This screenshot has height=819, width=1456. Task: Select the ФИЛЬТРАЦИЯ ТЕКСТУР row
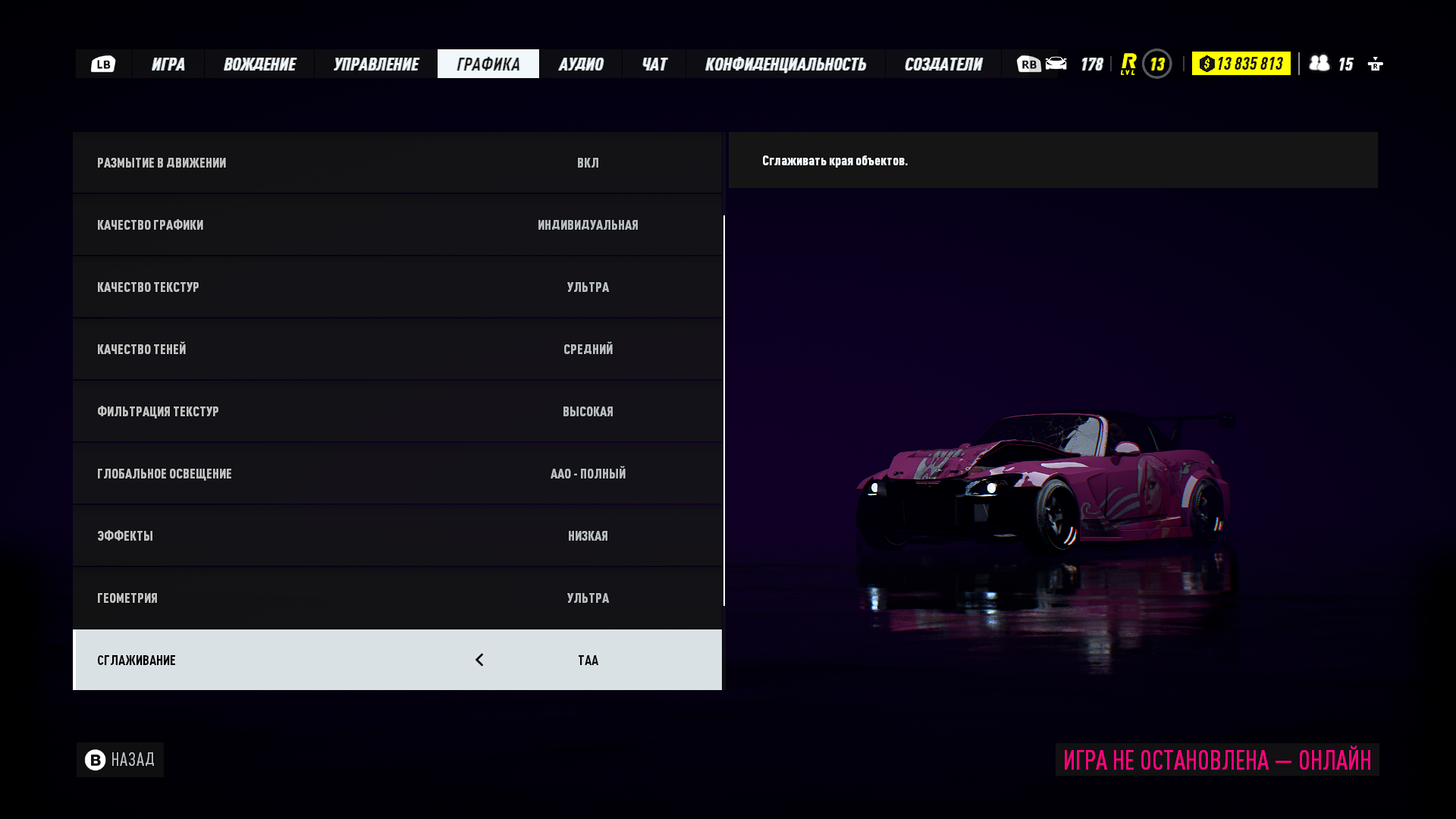[397, 411]
